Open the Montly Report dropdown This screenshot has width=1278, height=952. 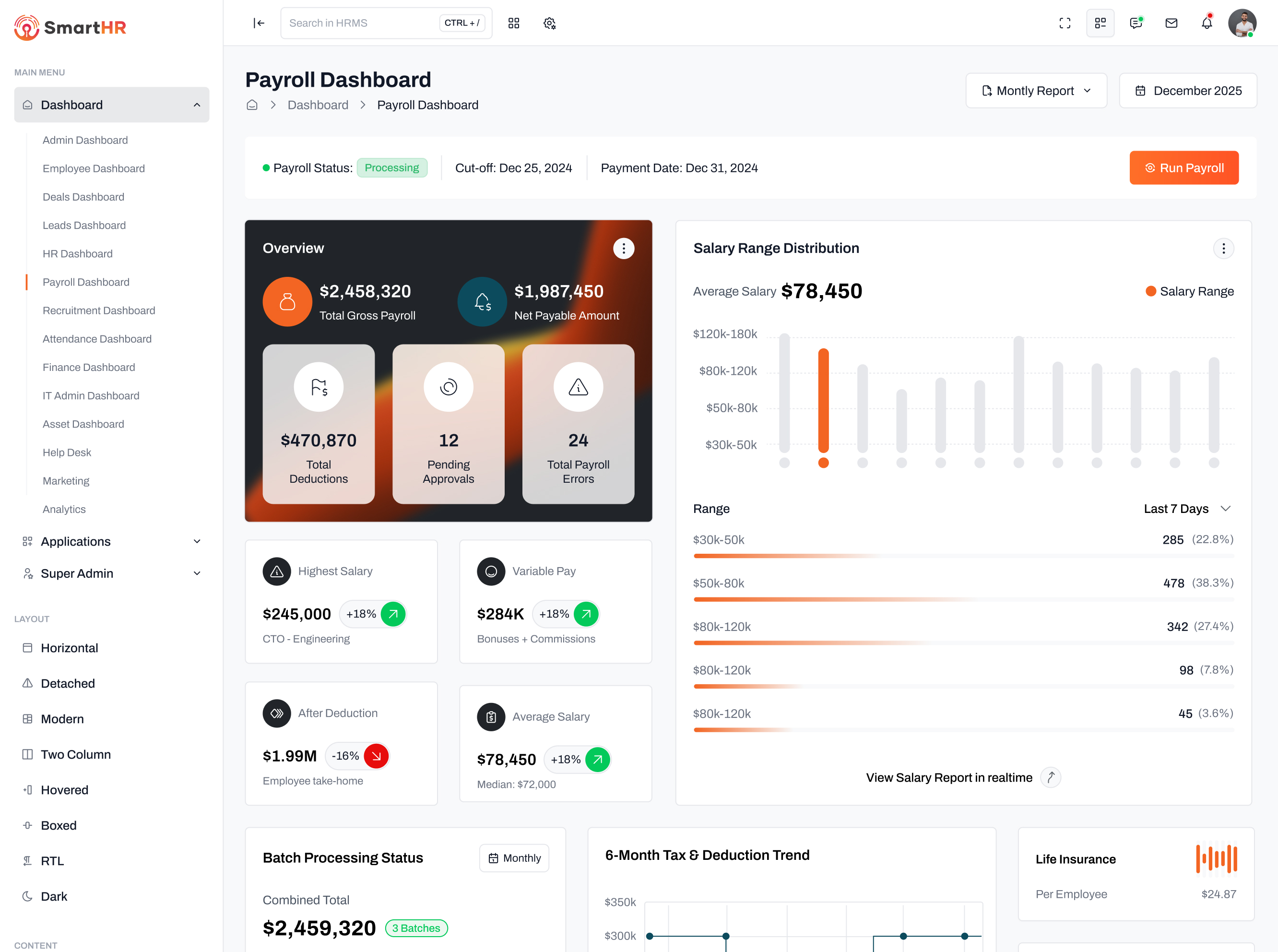click(x=1036, y=91)
